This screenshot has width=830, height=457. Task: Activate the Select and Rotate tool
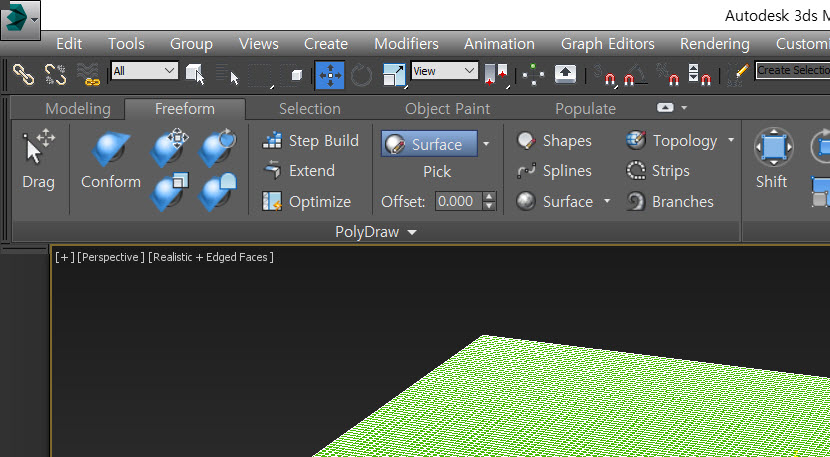pos(362,75)
